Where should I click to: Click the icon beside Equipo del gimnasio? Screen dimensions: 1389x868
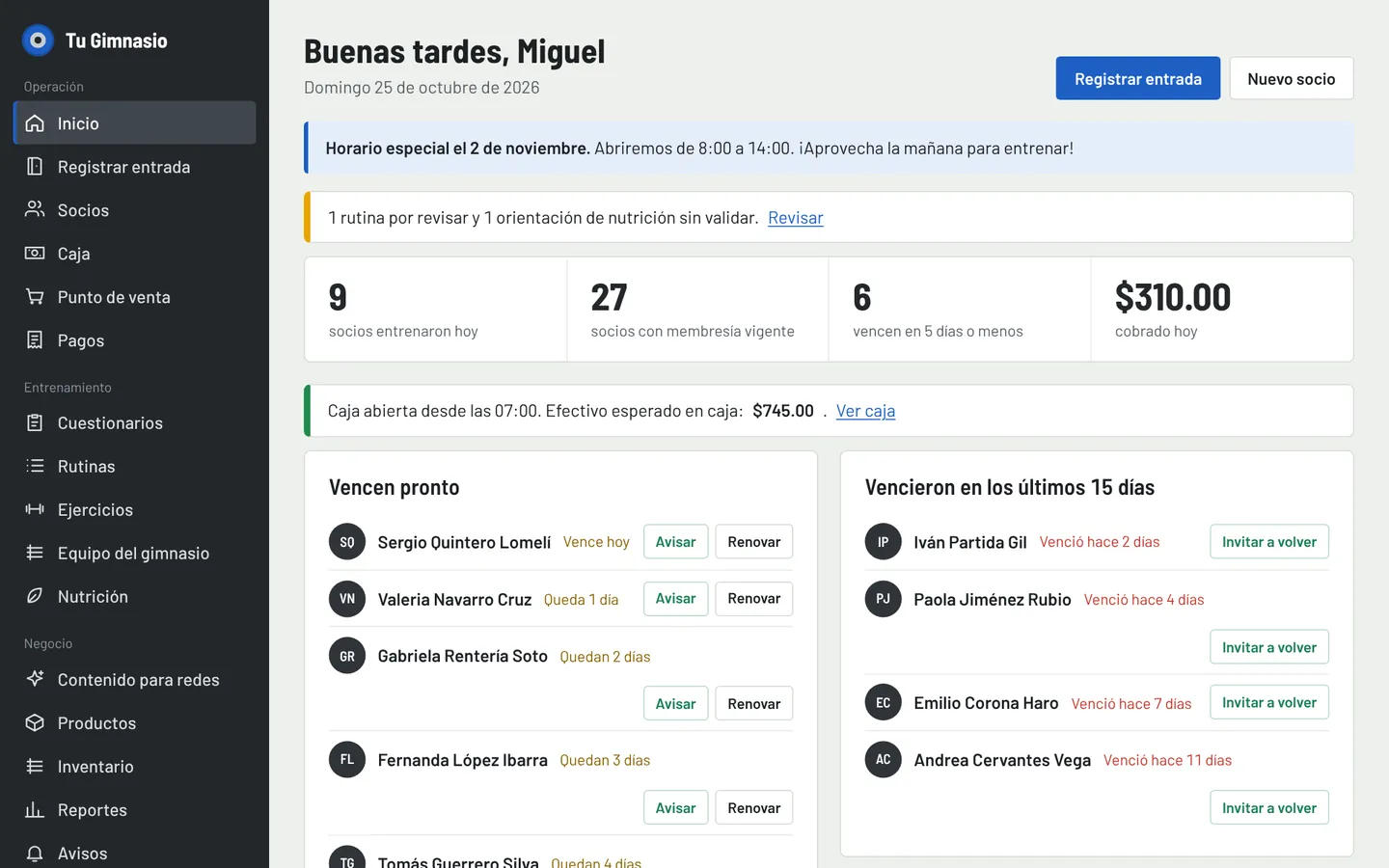click(x=35, y=553)
